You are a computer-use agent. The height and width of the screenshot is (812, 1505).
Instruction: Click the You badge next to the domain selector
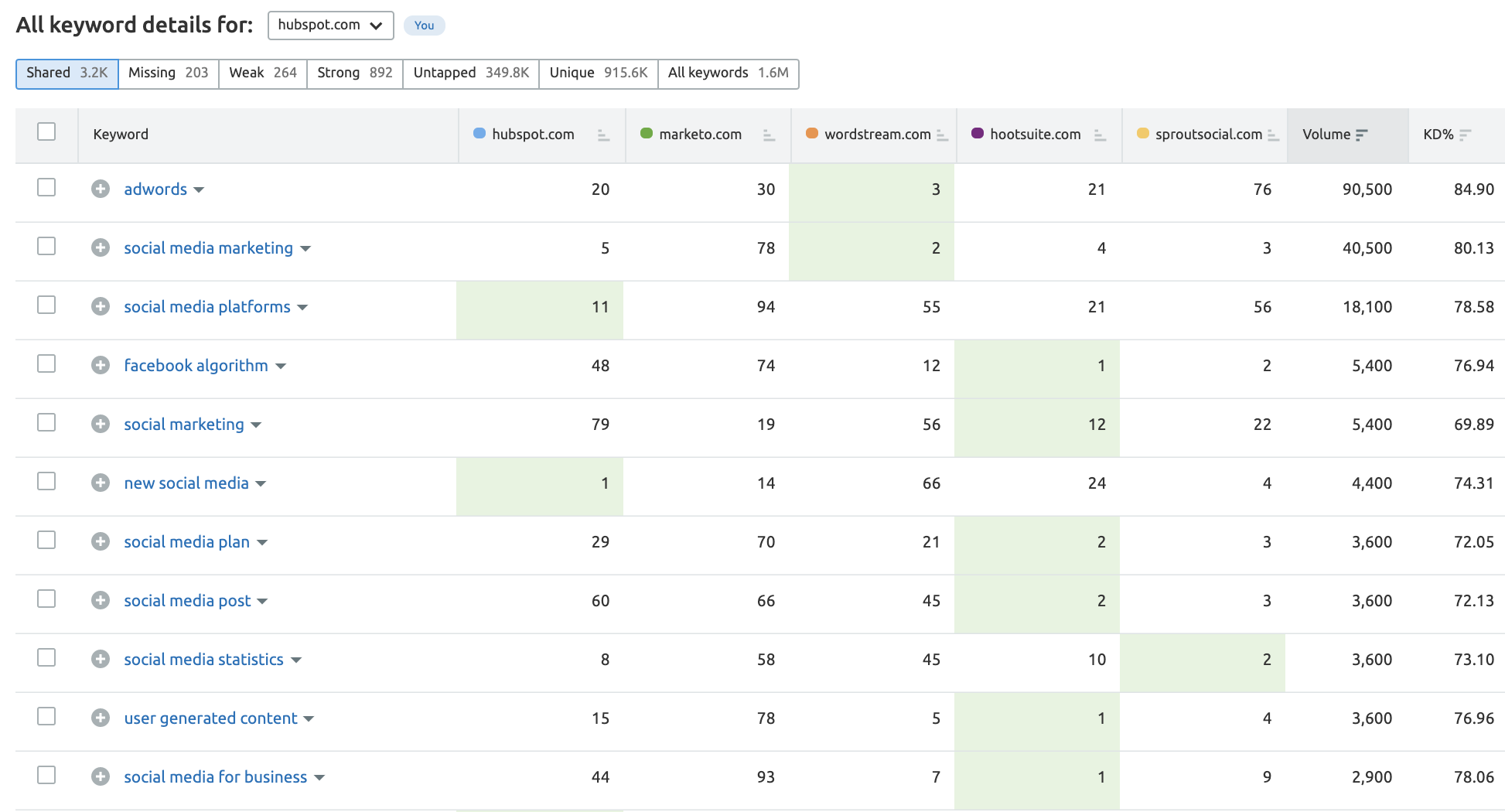(424, 25)
